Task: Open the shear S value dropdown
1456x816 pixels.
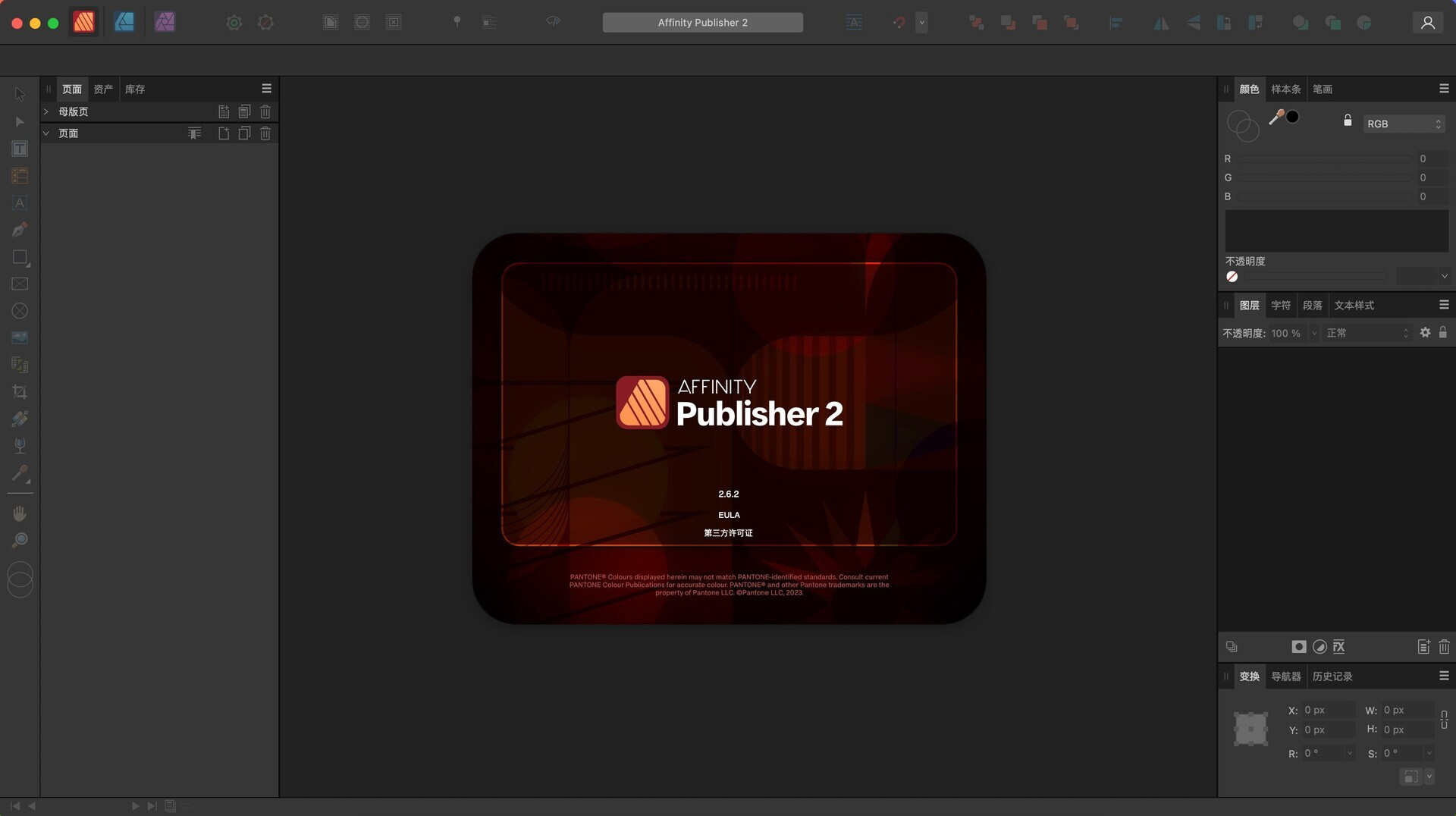Action: tap(1429, 753)
